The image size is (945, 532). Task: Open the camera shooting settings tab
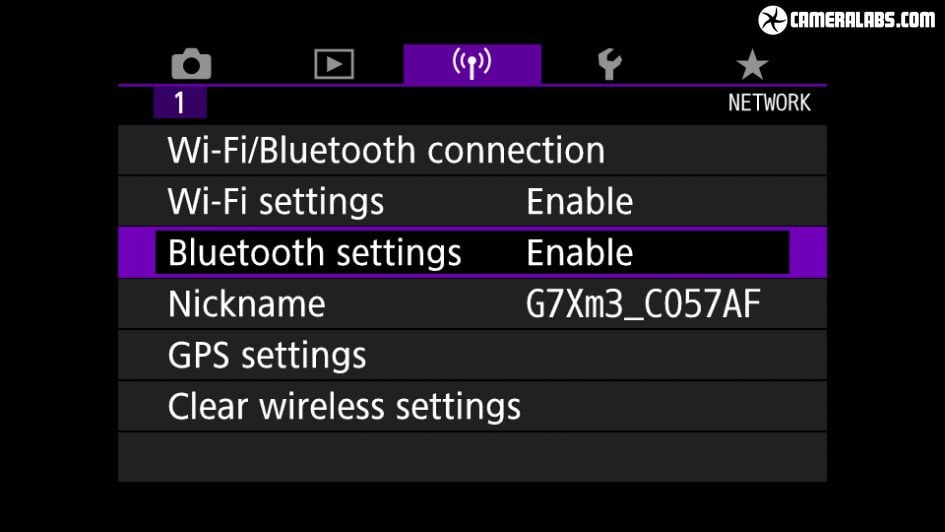[x=191, y=65]
